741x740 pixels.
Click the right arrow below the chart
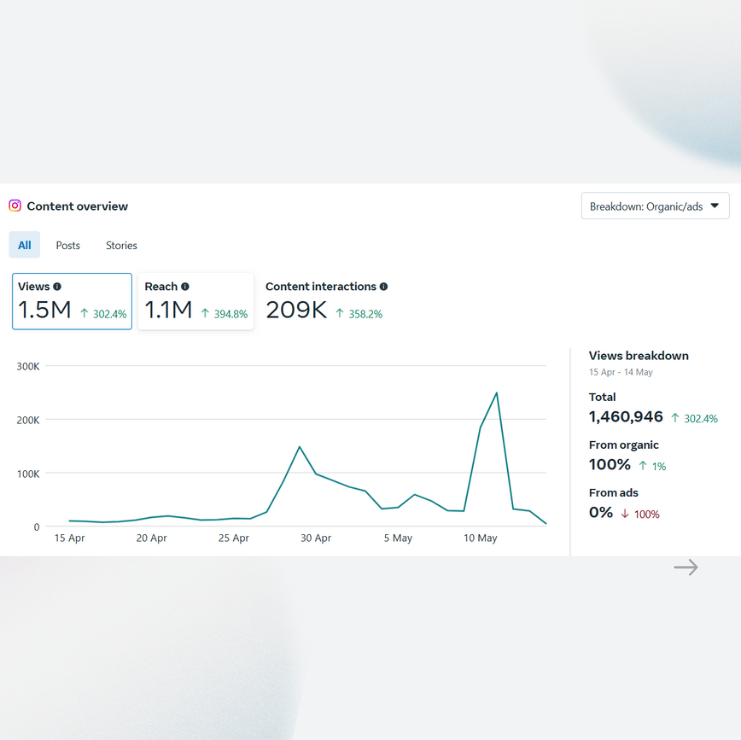click(x=685, y=568)
